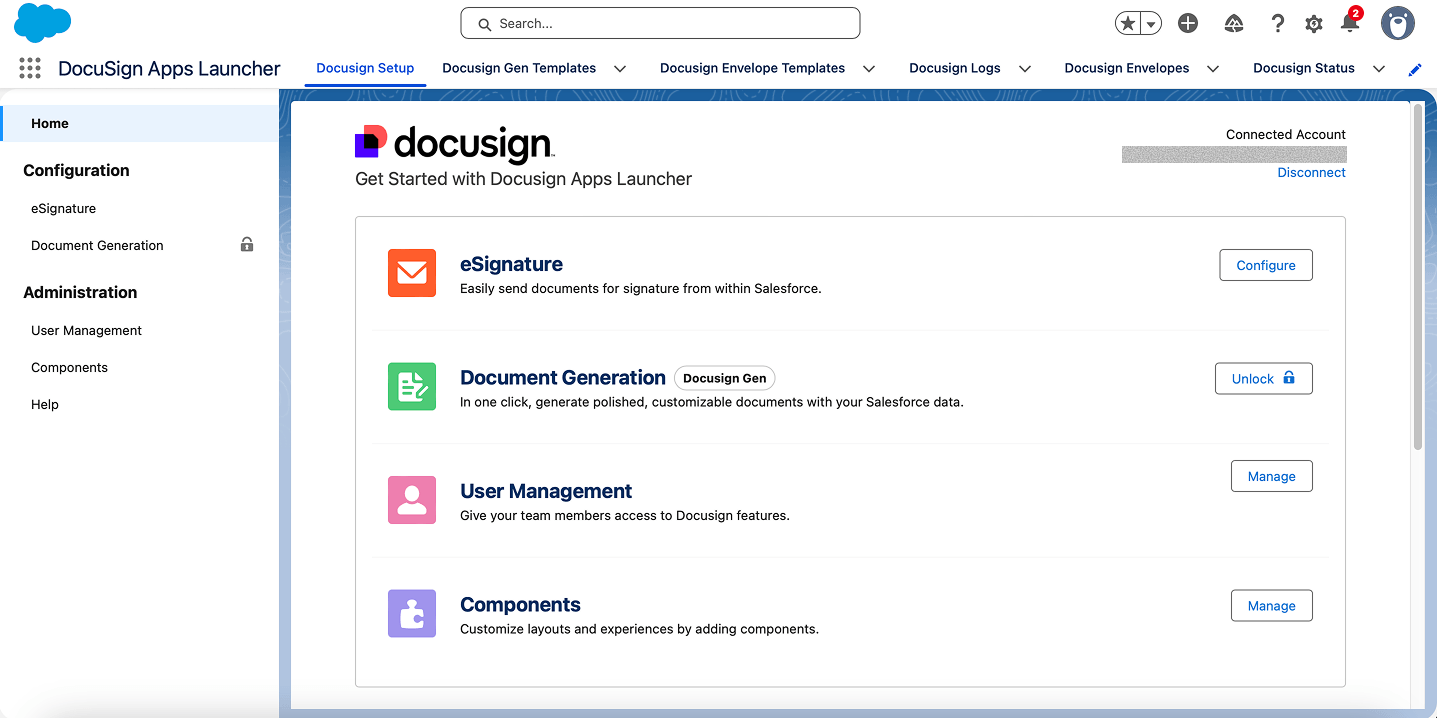Click the pencil icon to edit navigation

[1415, 69]
